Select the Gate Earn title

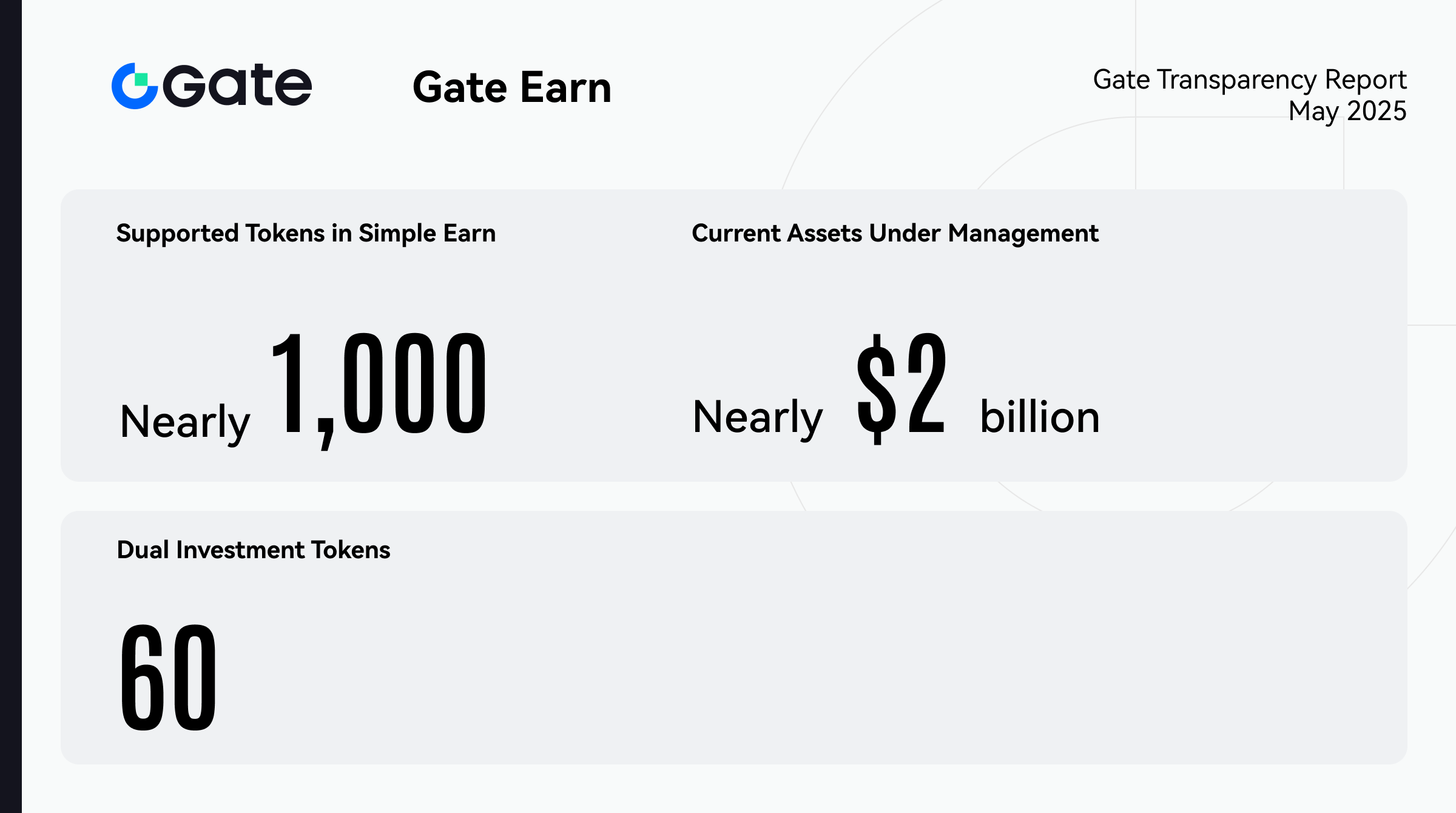(511, 87)
